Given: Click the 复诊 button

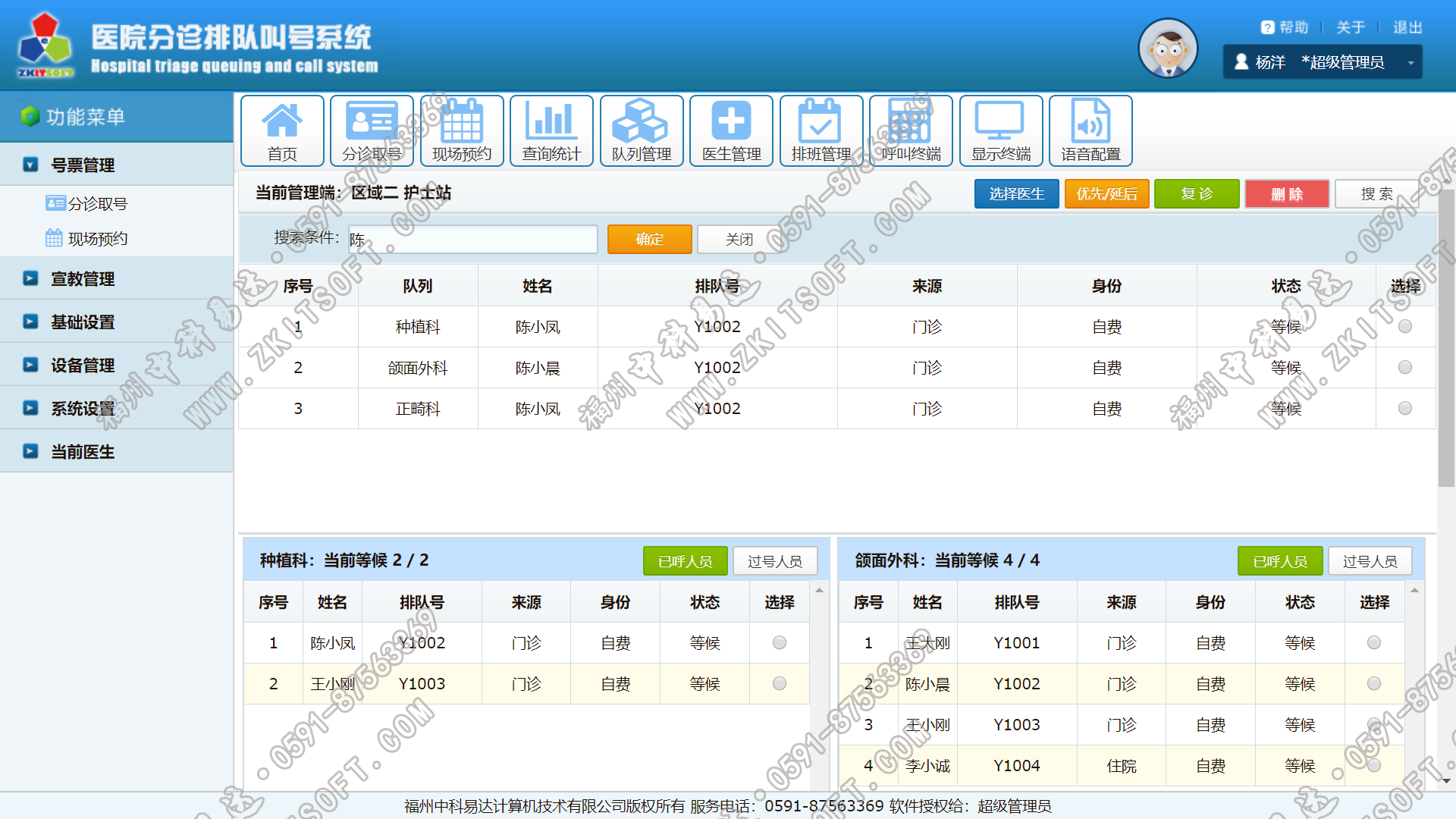Looking at the screenshot, I should (x=1197, y=193).
